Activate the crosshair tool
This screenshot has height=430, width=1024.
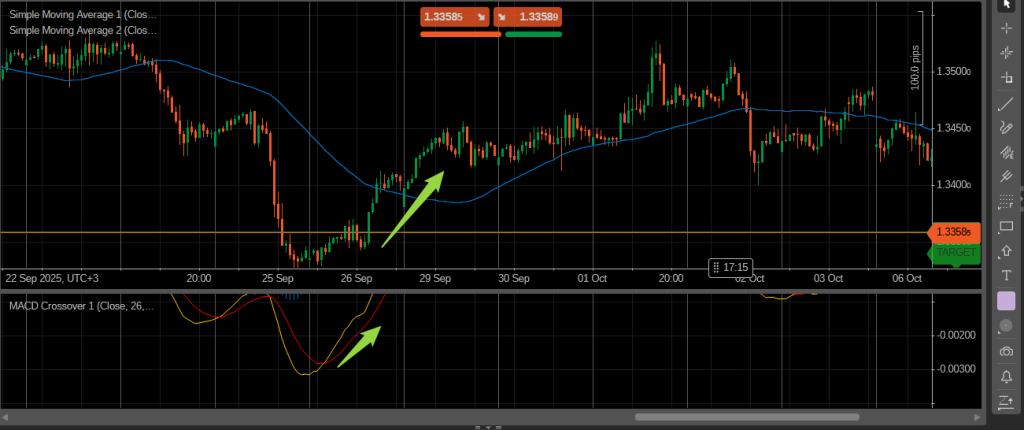(x=1005, y=29)
